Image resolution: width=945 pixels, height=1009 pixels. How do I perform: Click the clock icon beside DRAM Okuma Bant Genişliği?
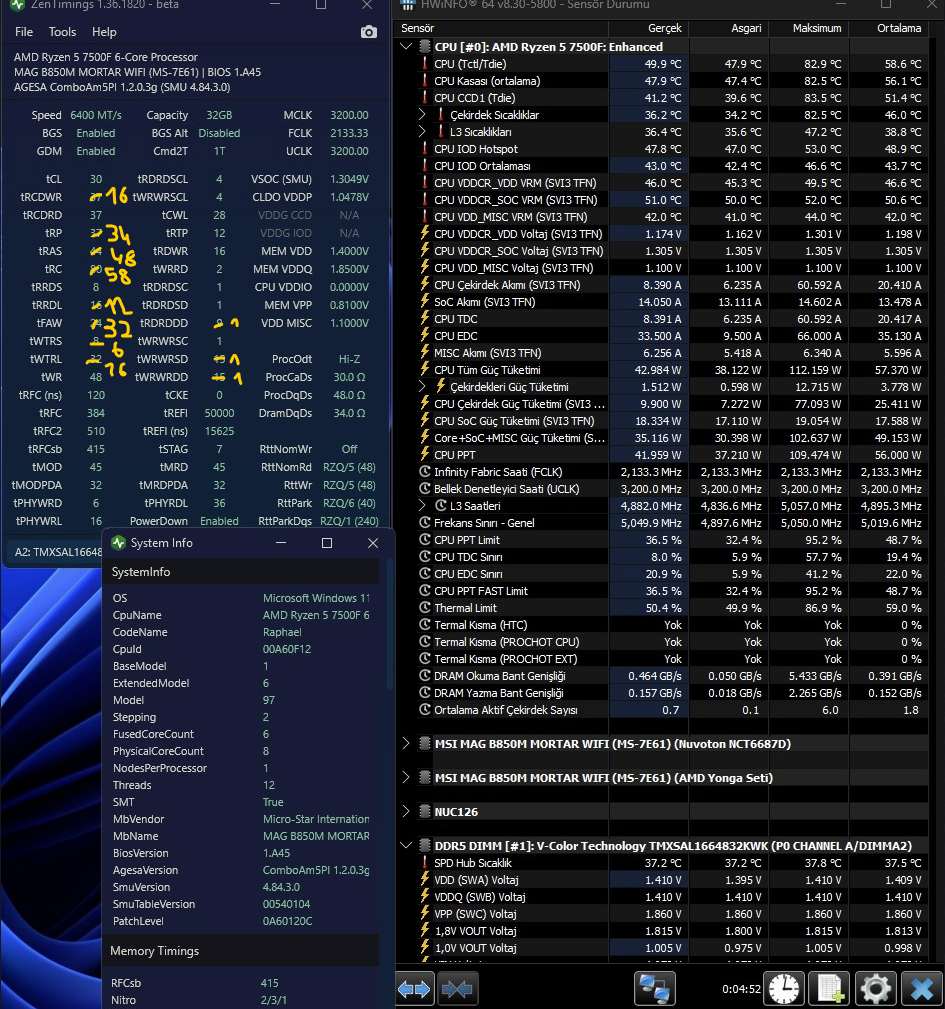[x=425, y=676]
